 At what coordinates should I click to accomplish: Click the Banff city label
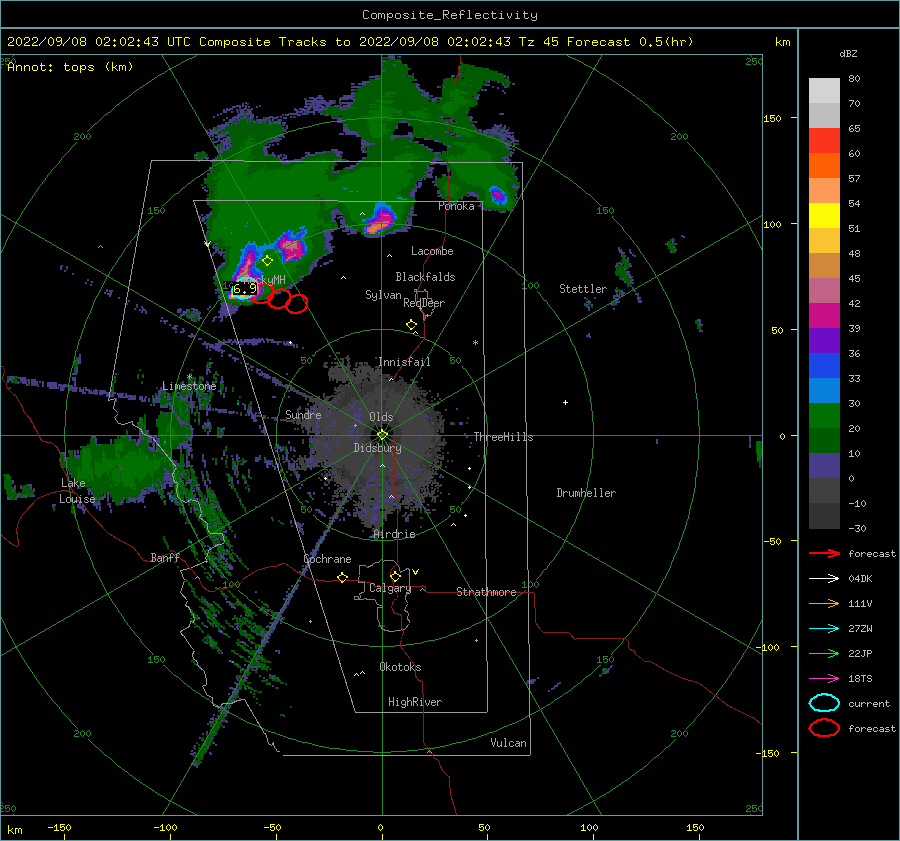point(165,558)
